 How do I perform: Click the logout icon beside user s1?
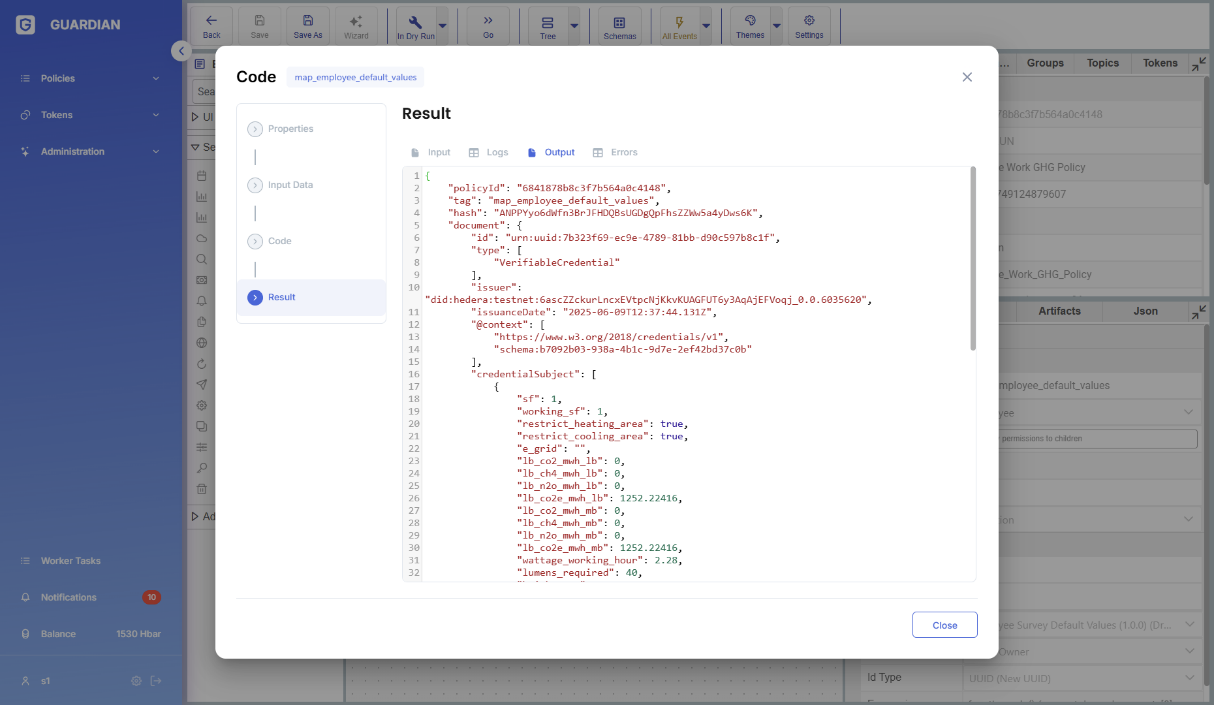pyautogui.click(x=156, y=681)
